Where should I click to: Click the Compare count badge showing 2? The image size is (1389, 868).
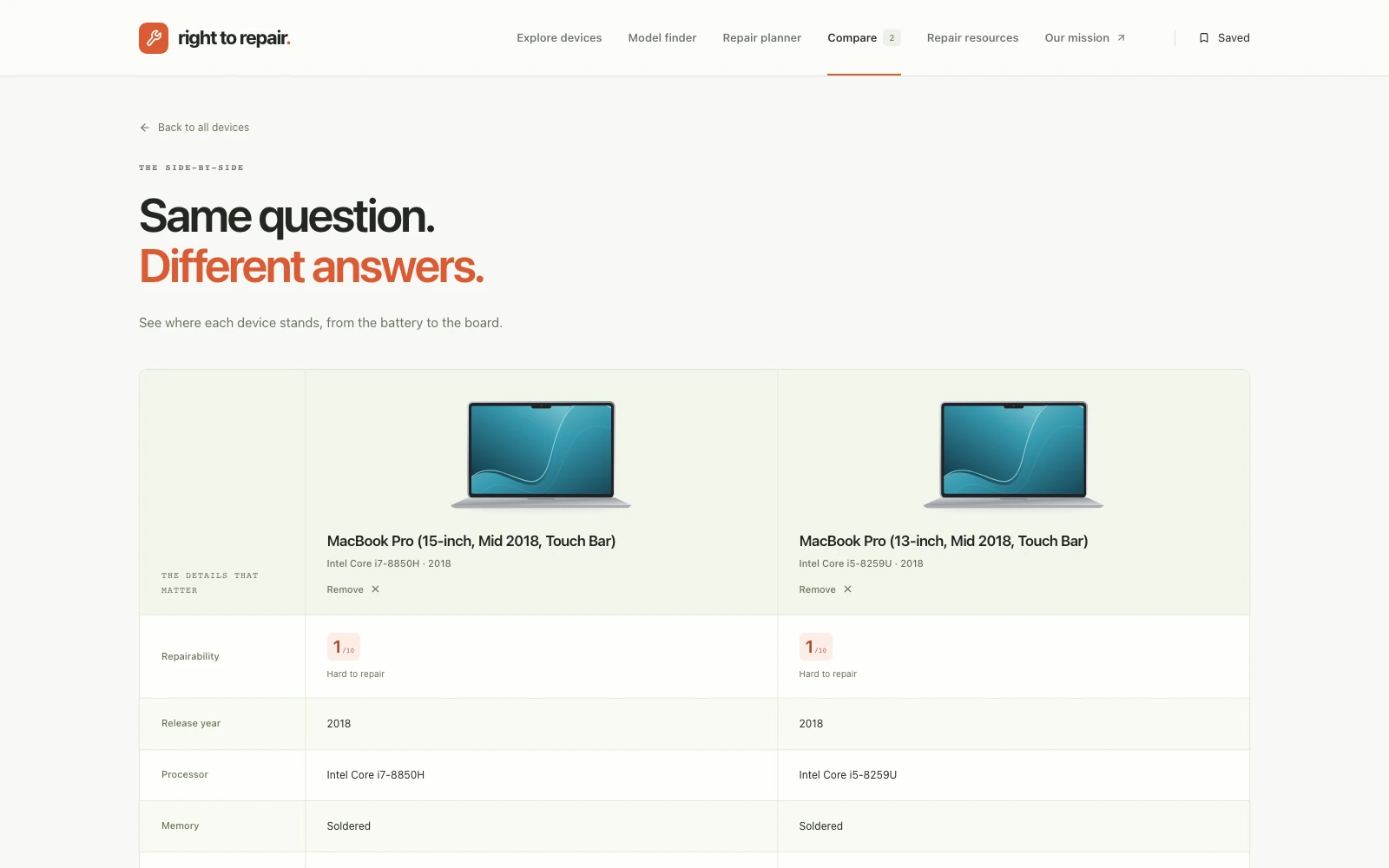892,38
